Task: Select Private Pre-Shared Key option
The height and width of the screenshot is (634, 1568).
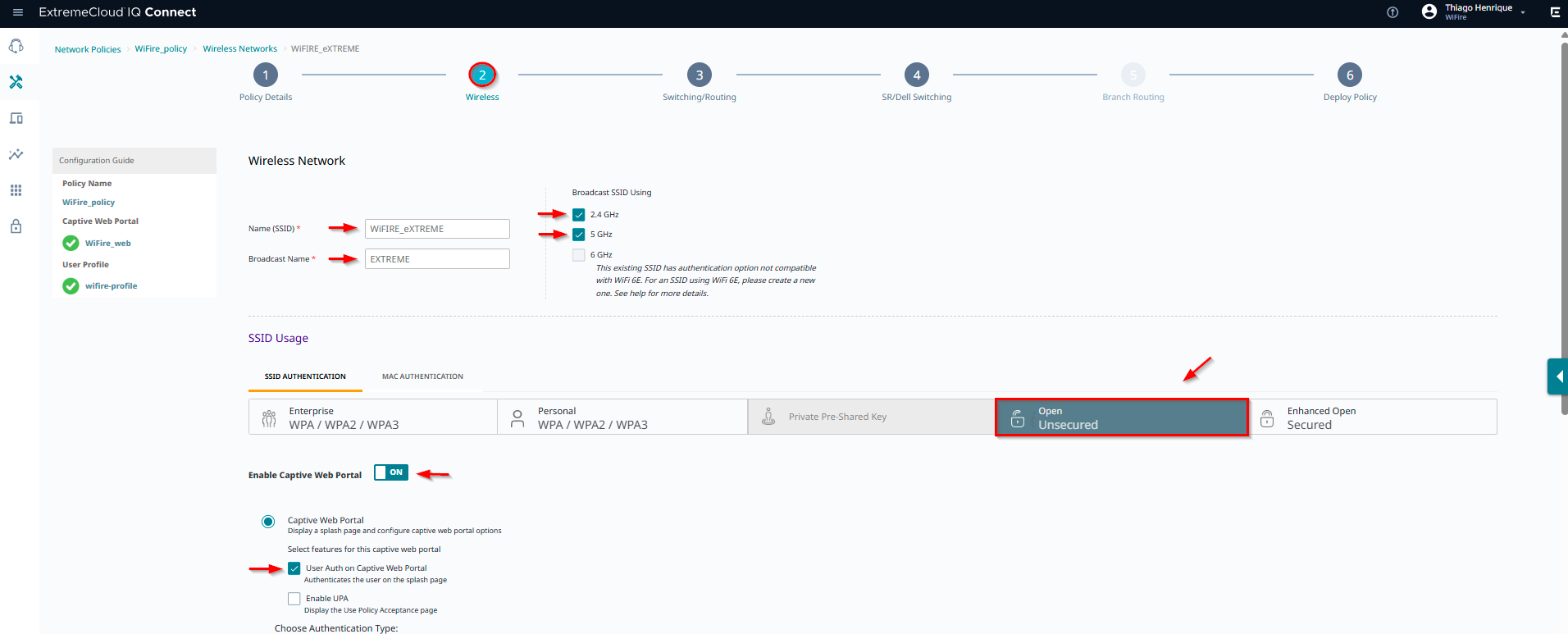Action: point(871,417)
